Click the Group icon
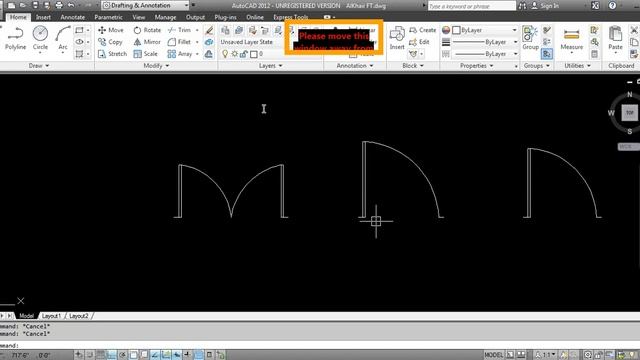640x360 pixels. 530,38
